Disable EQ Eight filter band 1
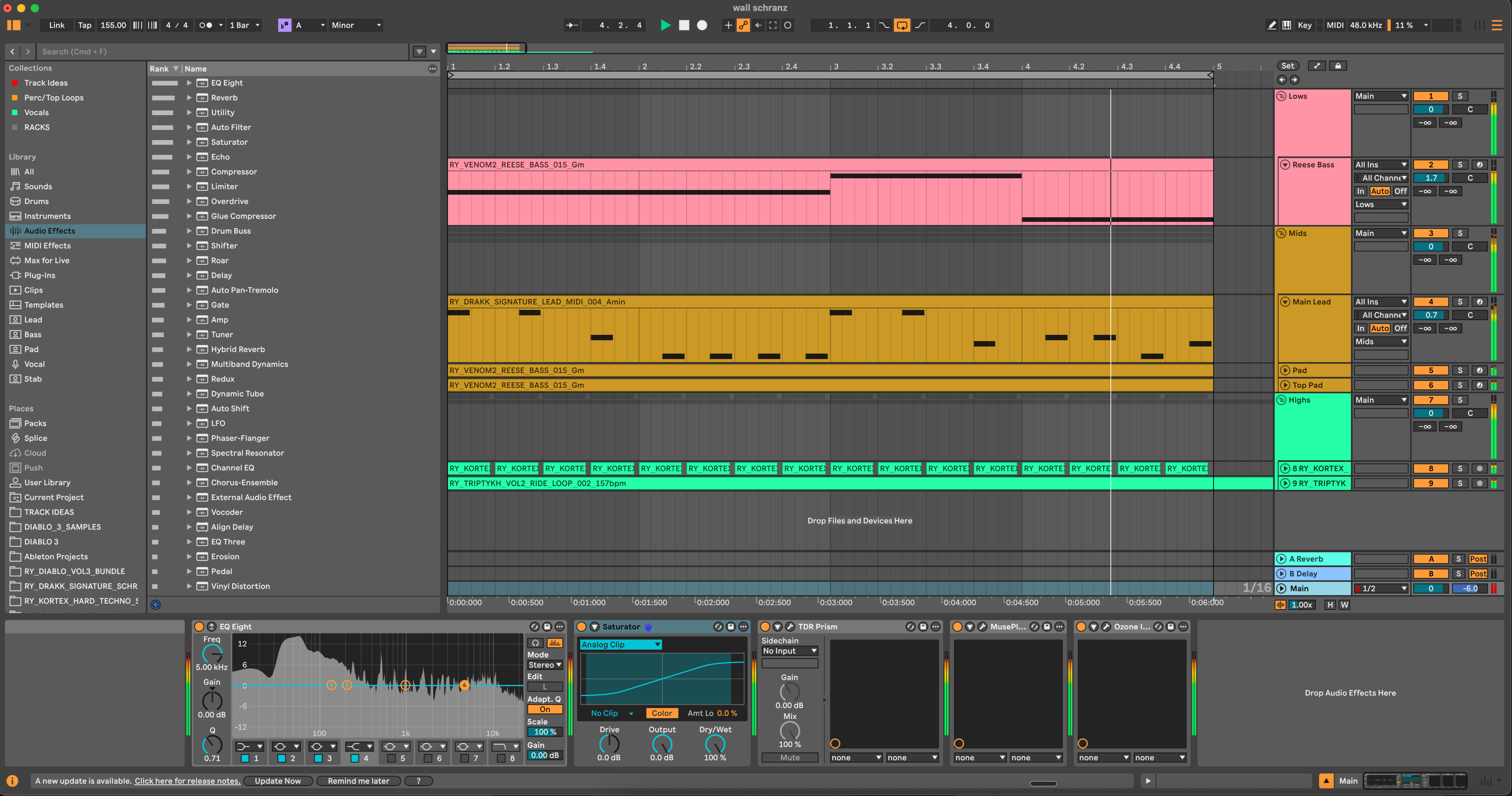Image resolution: width=1512 pixels, height=796 pixels. (245, 758)
